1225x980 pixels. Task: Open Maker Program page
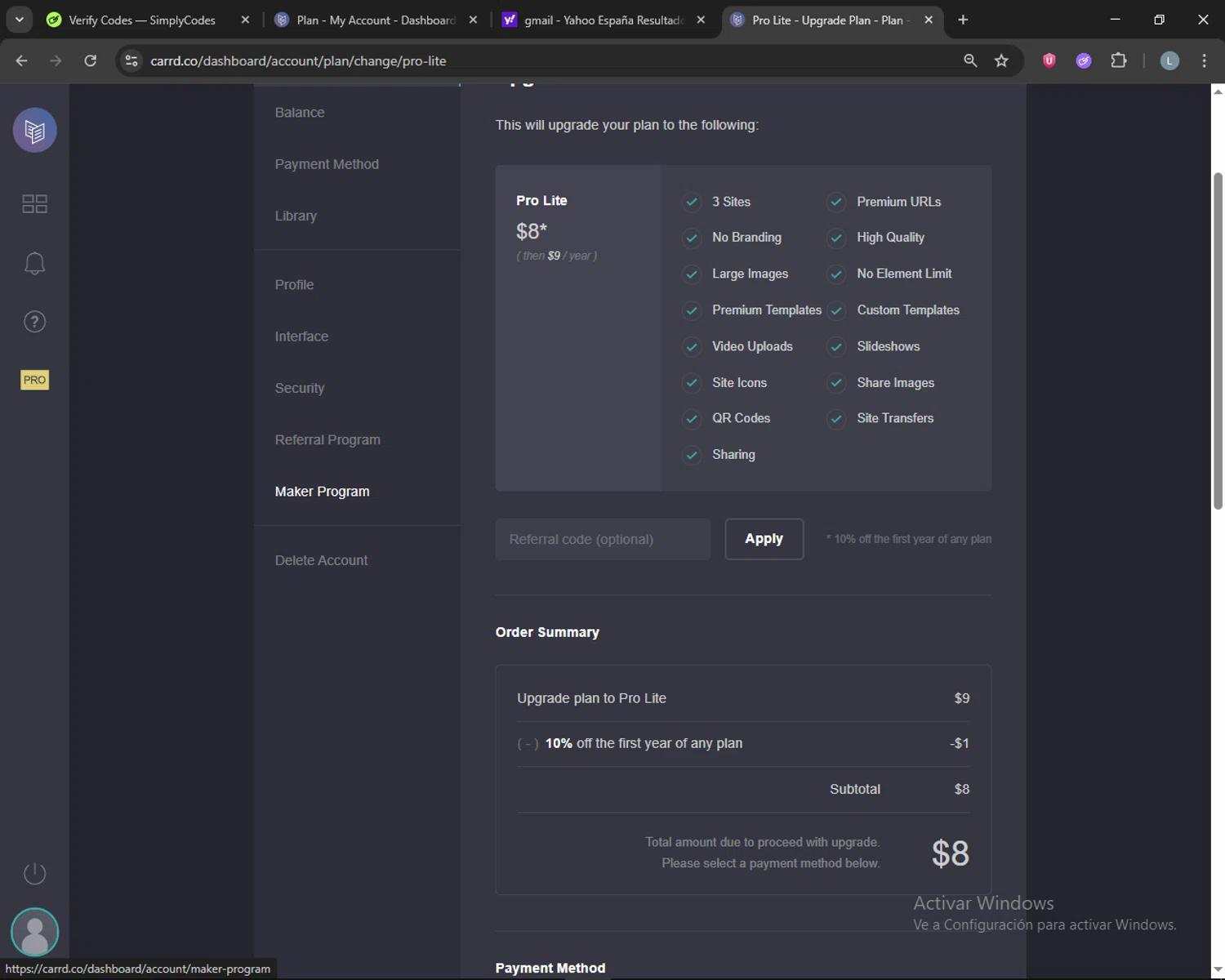pyautogui.click(x=322, y=492)
